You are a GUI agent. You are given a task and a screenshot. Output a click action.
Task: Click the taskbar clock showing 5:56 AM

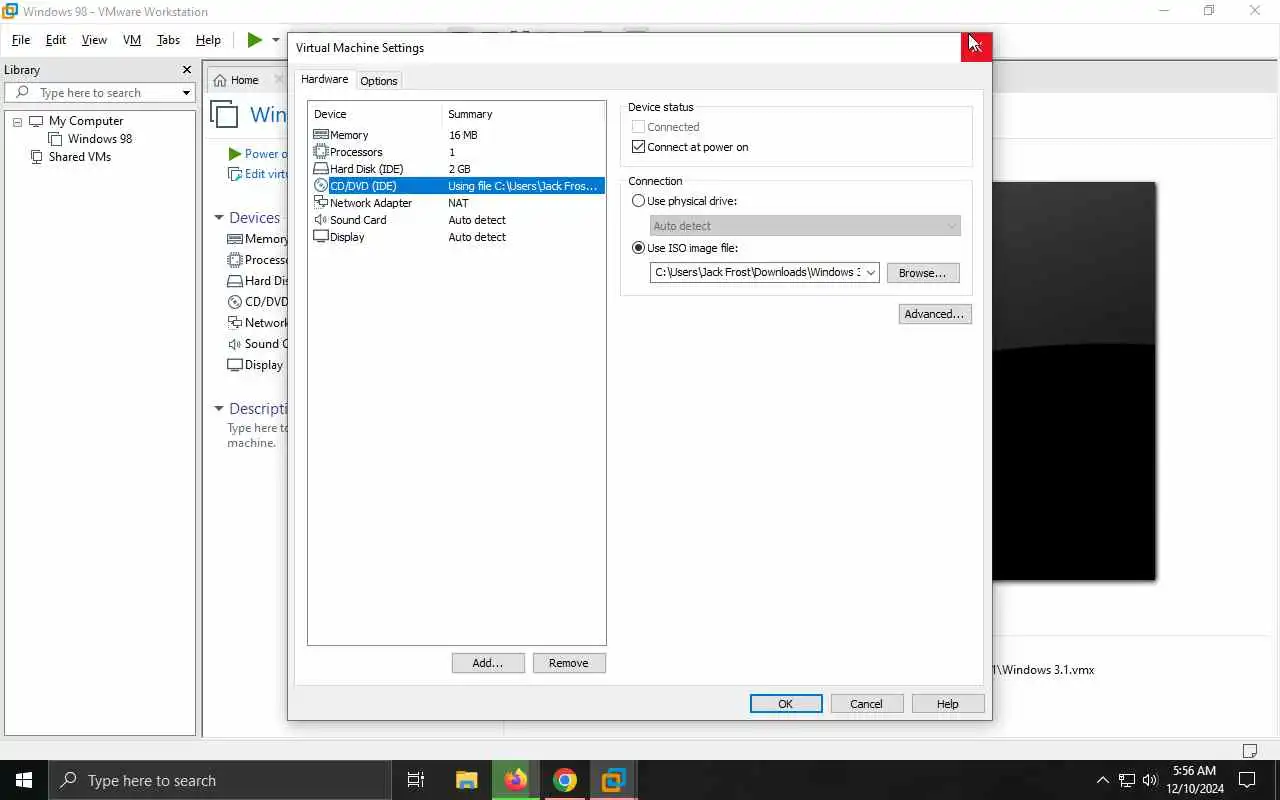click(x=1195, y=780)
